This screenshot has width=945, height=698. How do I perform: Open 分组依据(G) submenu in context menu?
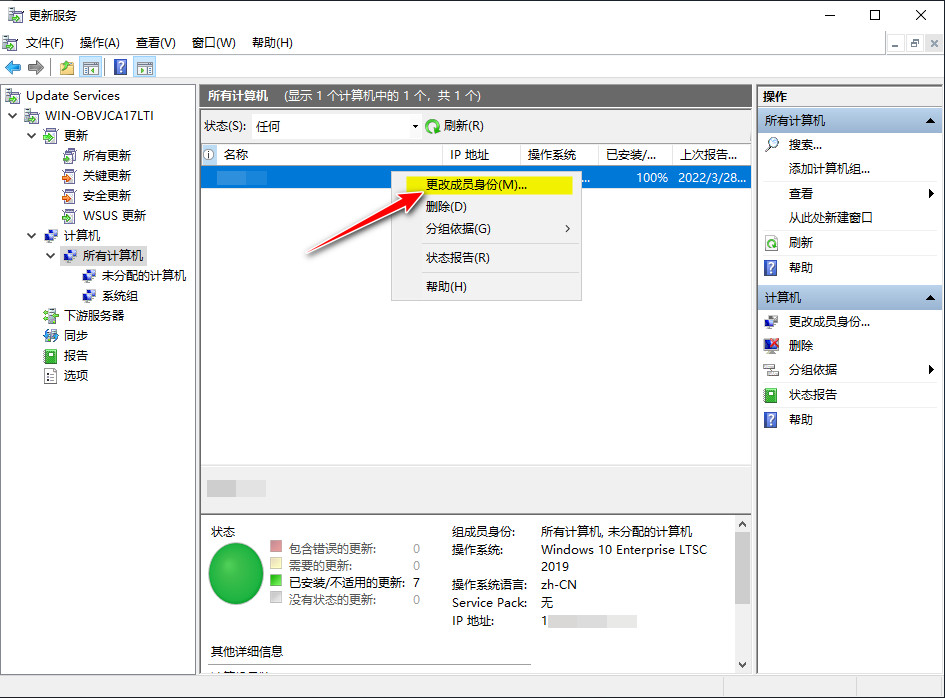(x=486, y=229)
